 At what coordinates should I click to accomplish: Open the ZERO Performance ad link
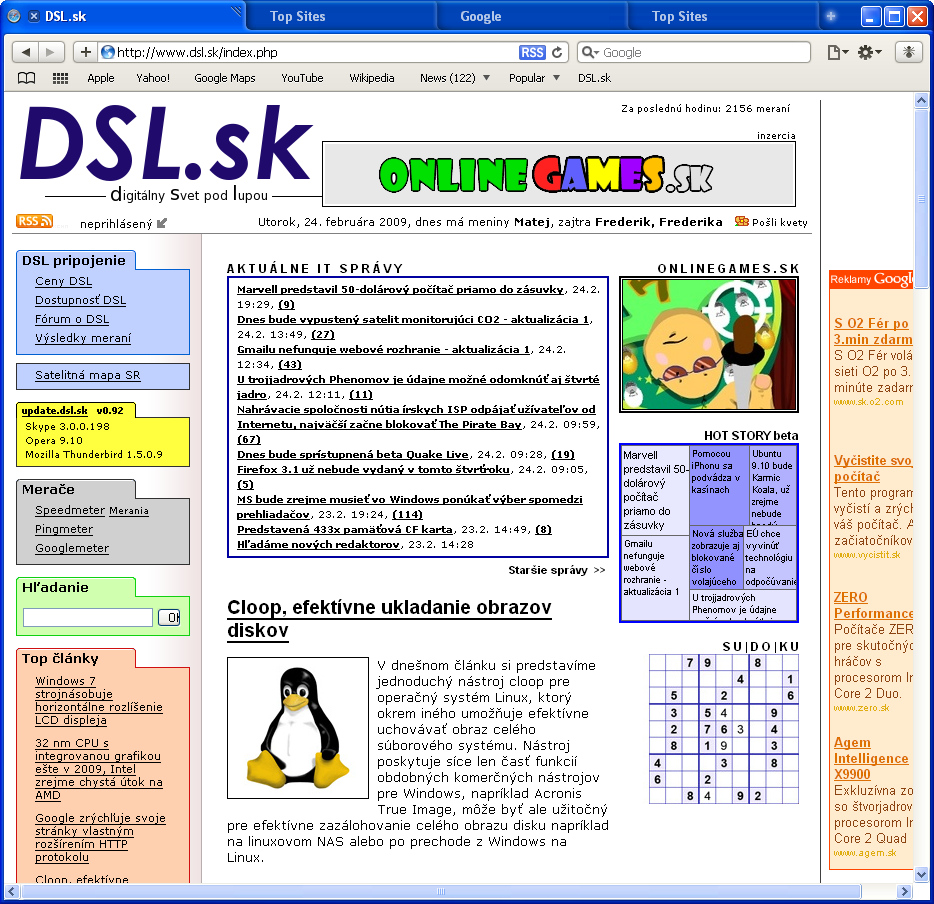coord(873,605)
